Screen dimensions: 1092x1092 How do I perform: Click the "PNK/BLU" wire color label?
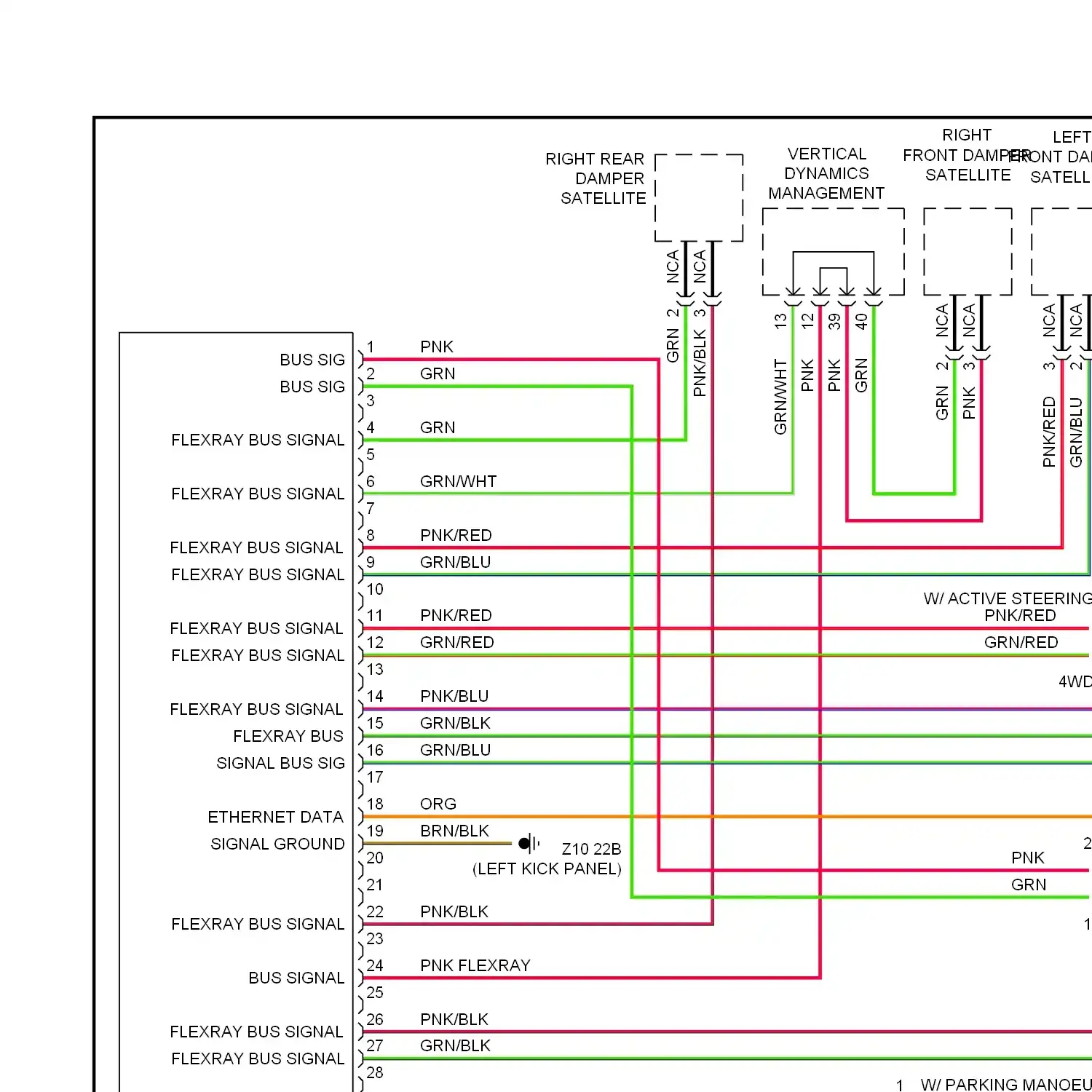click(x=454, y=696)
